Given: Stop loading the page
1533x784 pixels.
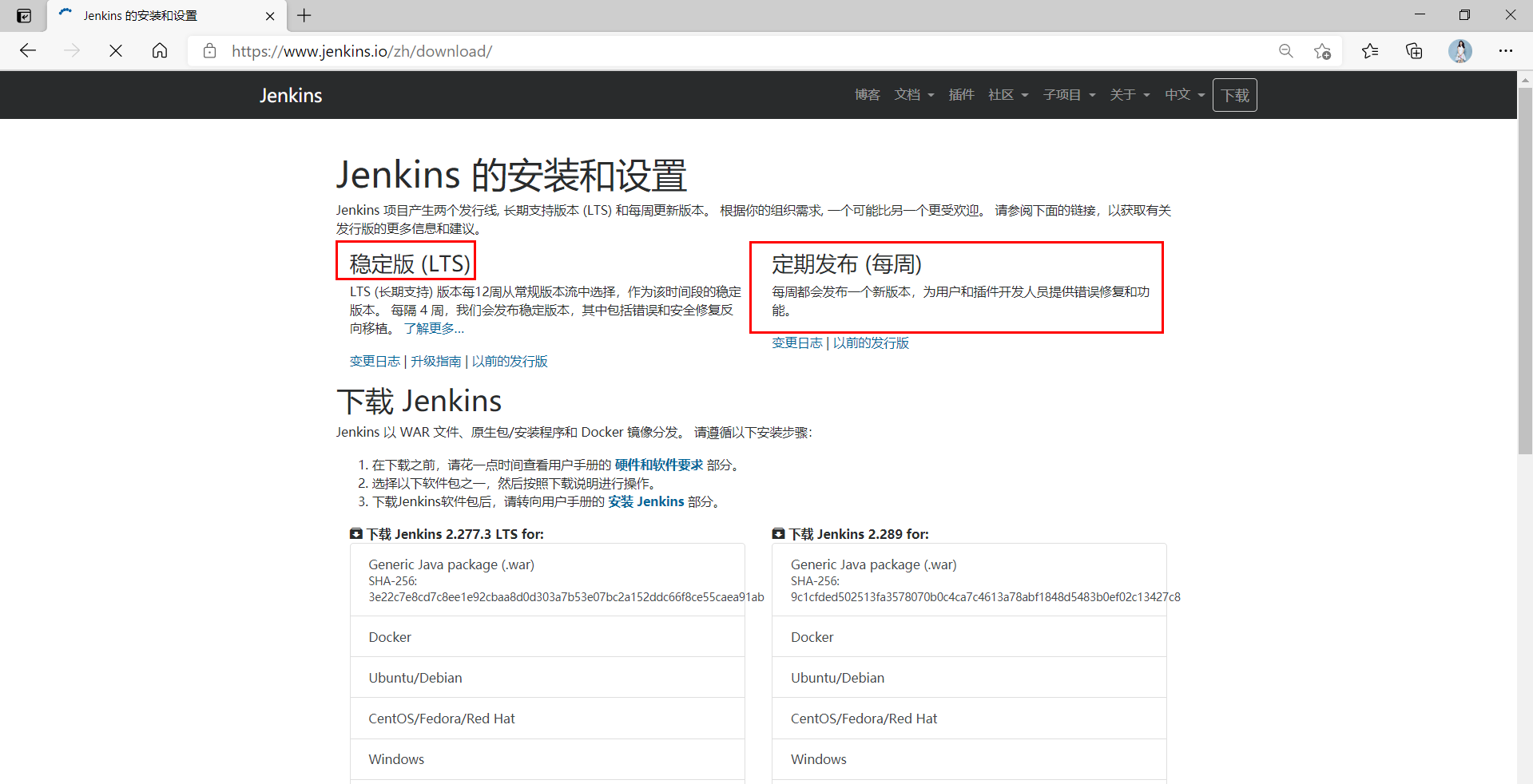Looking at the screenshot, I should [116, 51].
